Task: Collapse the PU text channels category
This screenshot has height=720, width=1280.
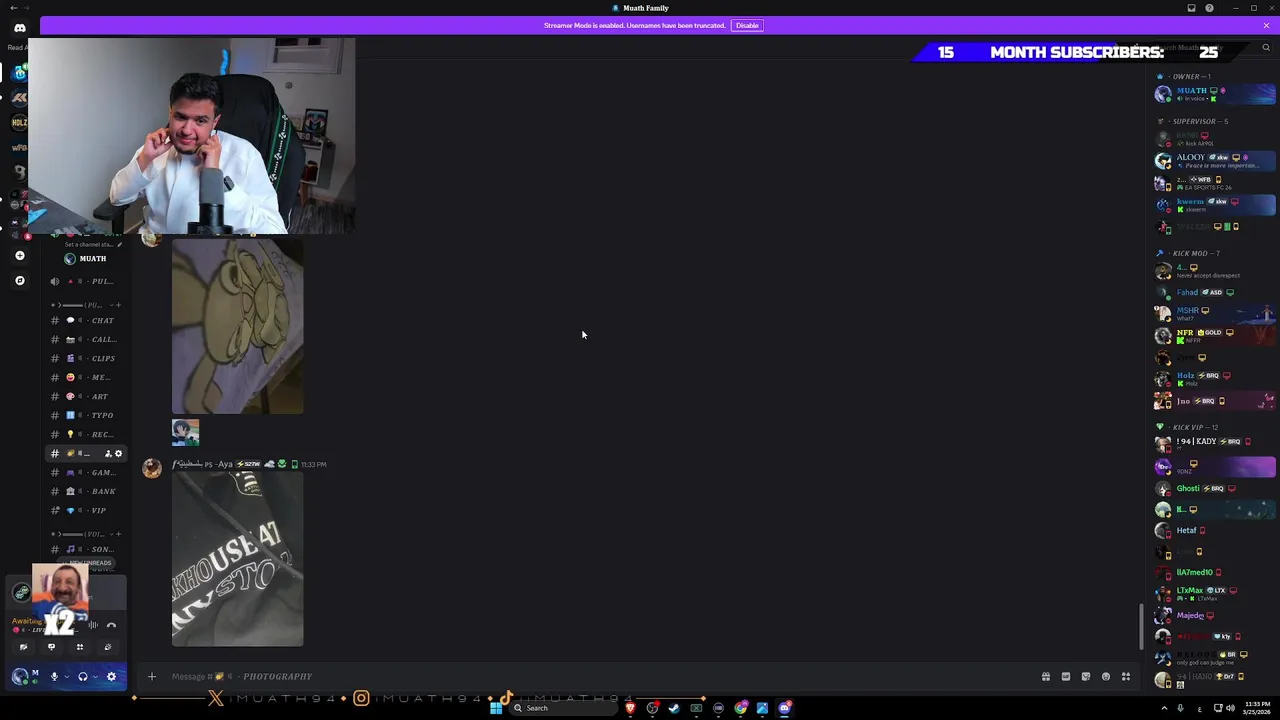Action: click(80, 304)
